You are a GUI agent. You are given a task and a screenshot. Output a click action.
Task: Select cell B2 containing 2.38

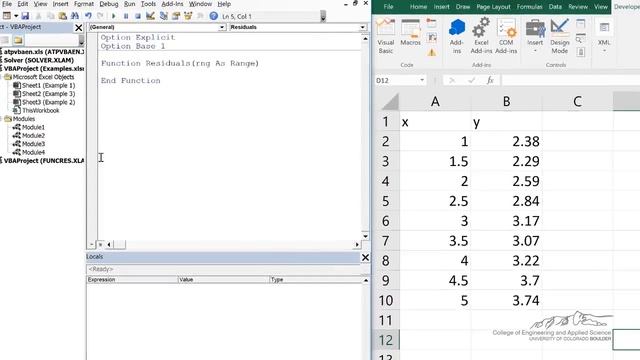(x=507, y=142)
